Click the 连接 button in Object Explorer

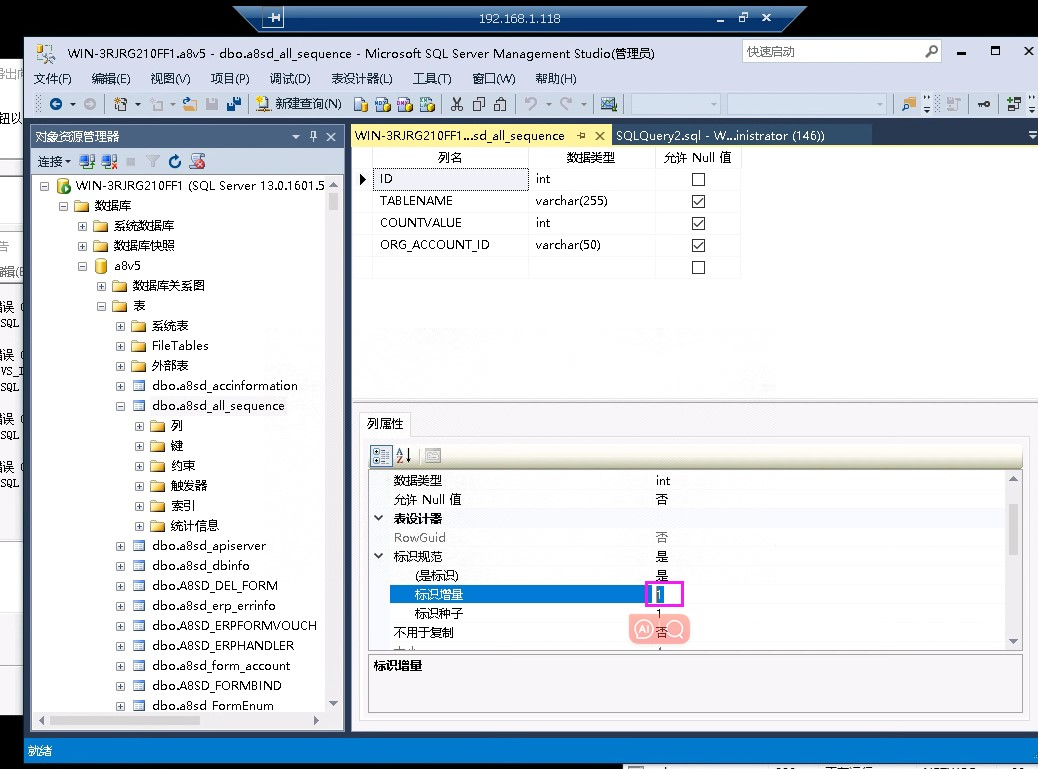(48, 162)
